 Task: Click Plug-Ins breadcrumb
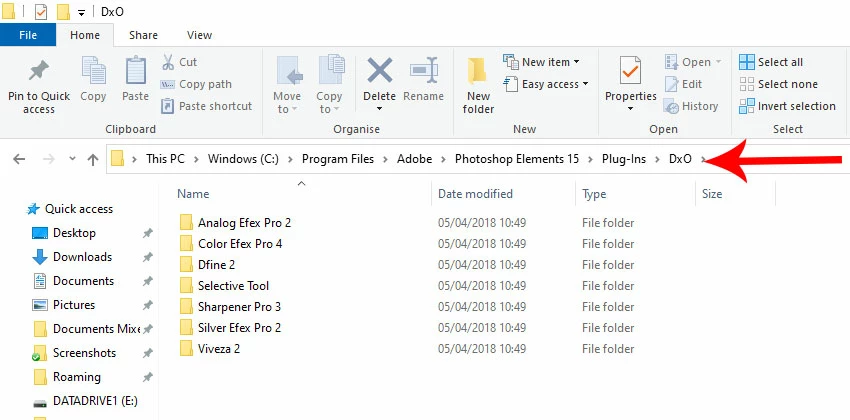pyautogui.click(x=624, y=159)
